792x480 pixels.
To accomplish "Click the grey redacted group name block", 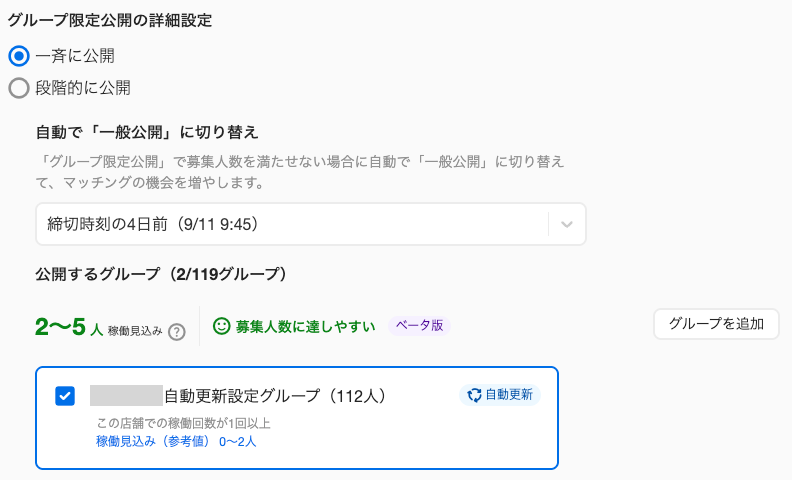I will (126, 396).
